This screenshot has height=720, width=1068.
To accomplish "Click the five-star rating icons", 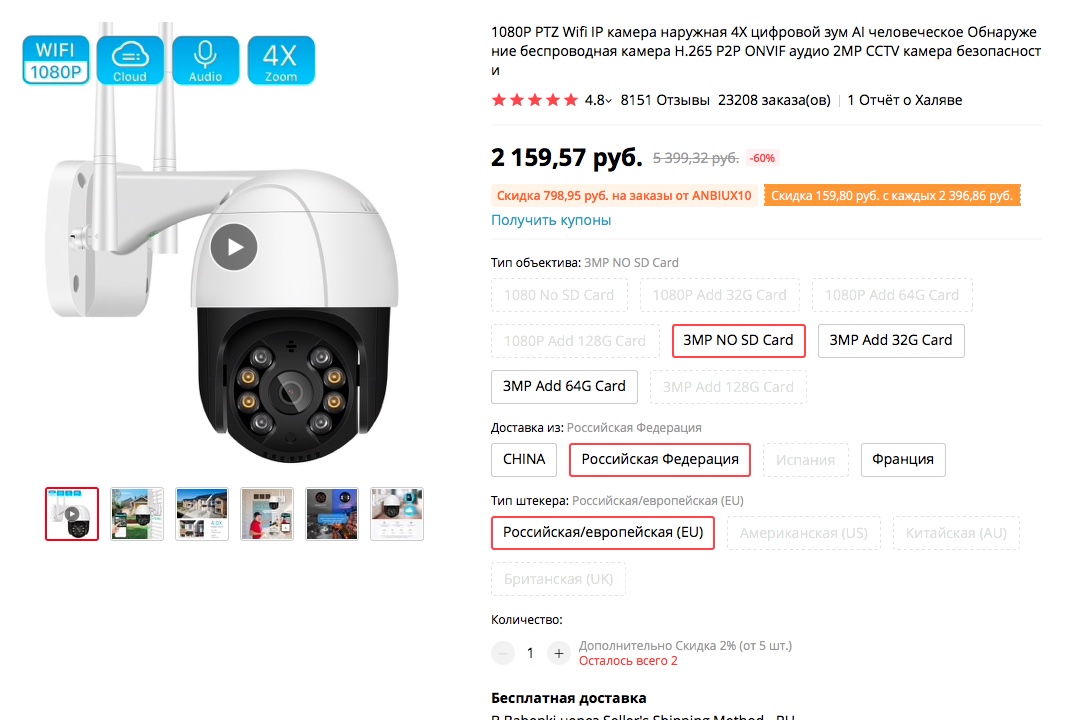I will [534, 100].
